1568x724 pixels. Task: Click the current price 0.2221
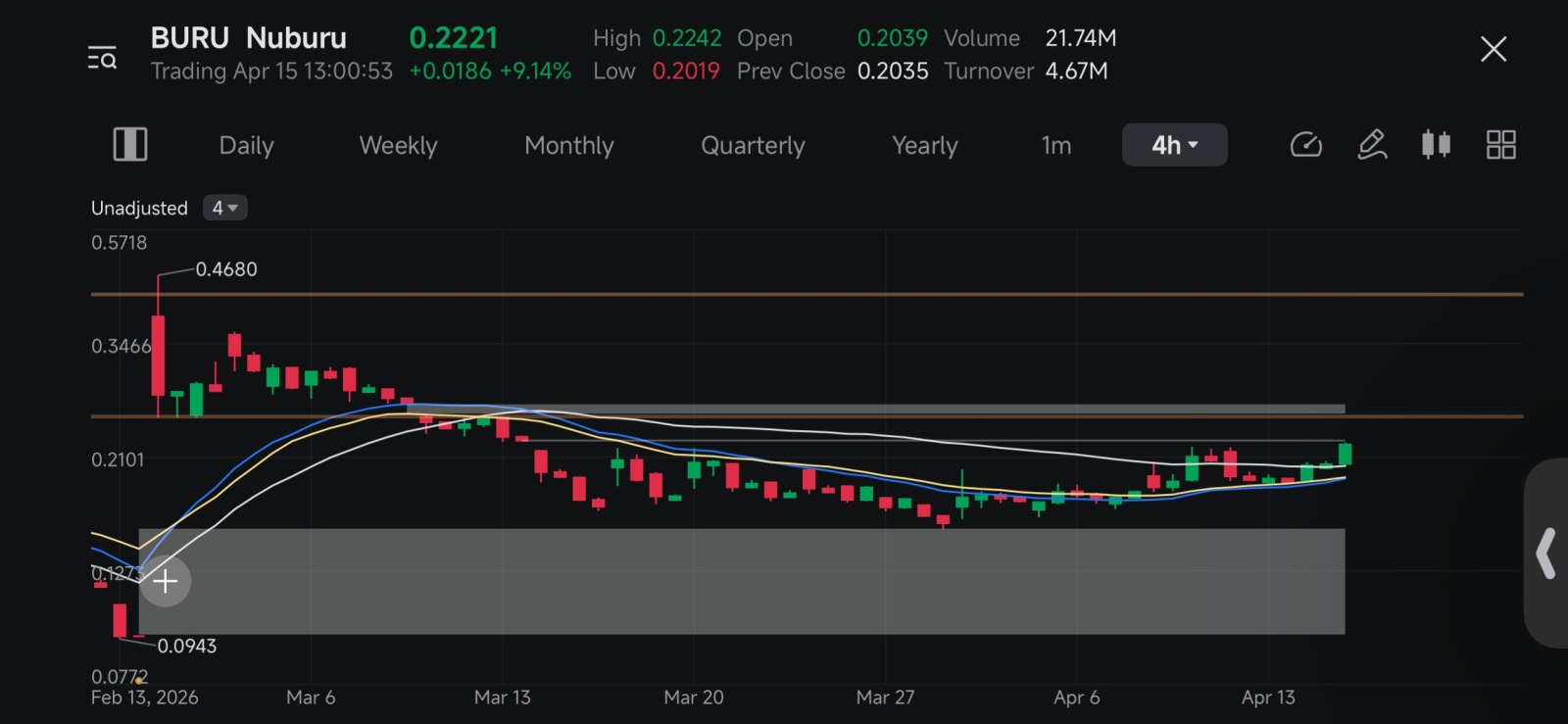[453, 37]
